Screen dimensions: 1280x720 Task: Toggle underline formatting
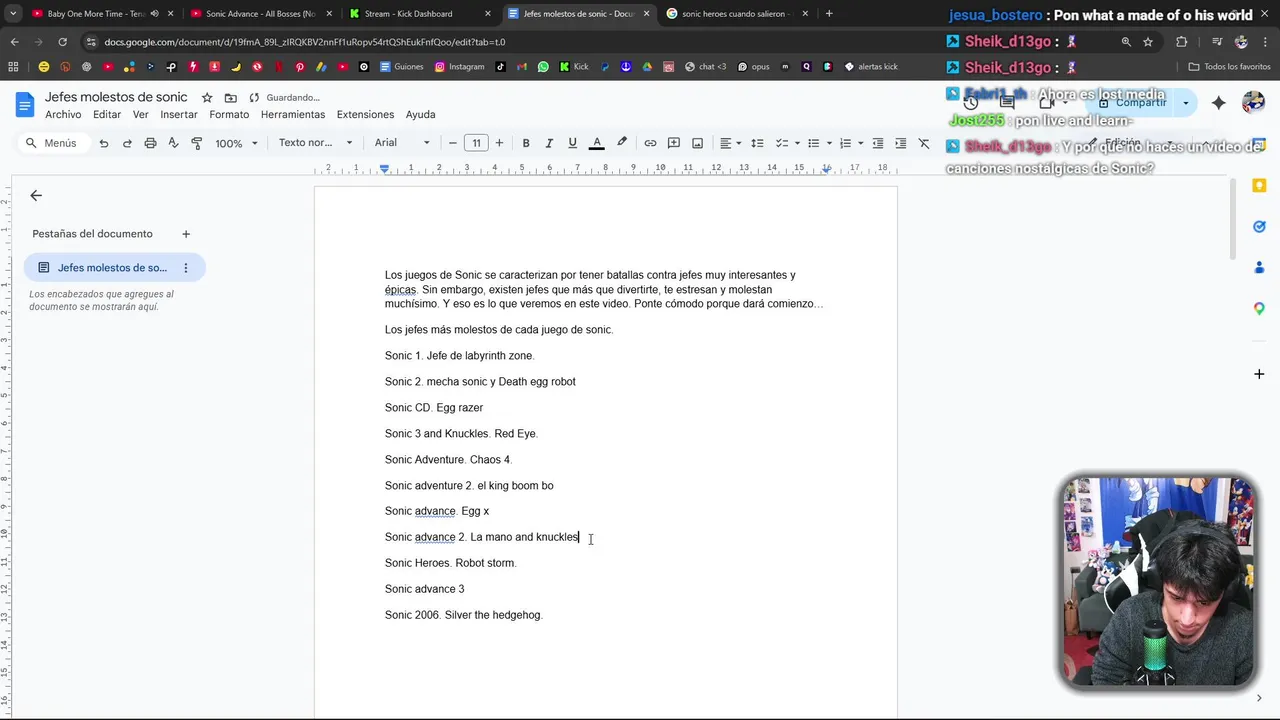[572, 143]
